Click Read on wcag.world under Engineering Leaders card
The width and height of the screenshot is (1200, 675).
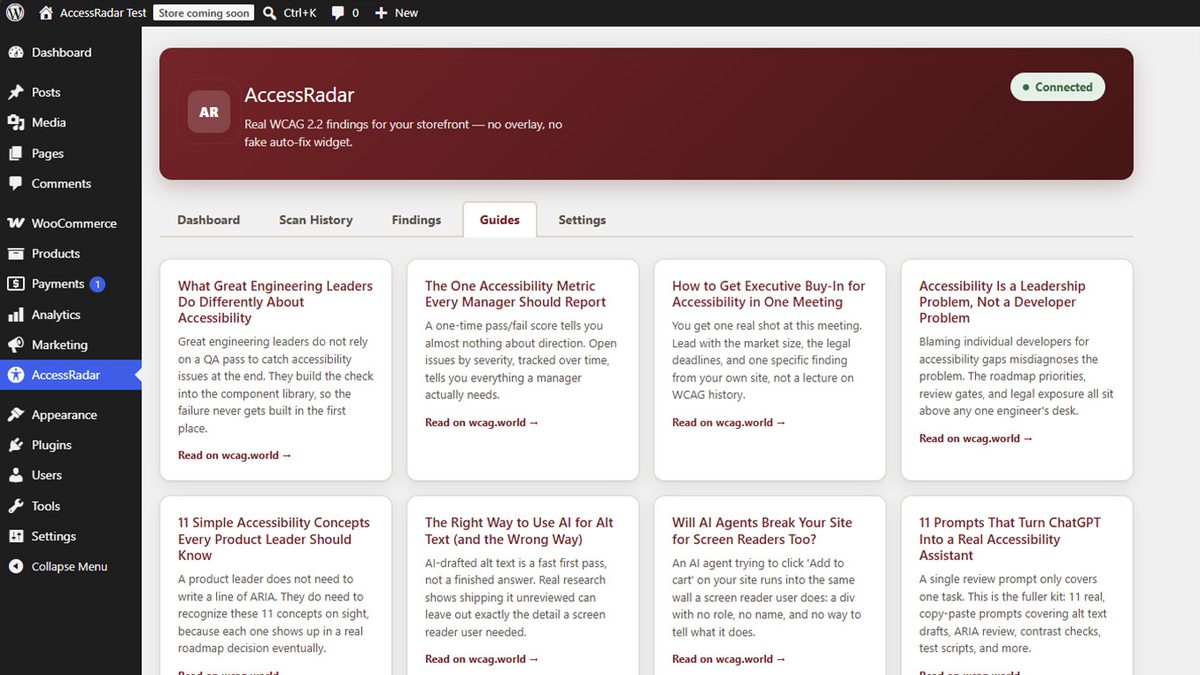(x=235, y=455)
